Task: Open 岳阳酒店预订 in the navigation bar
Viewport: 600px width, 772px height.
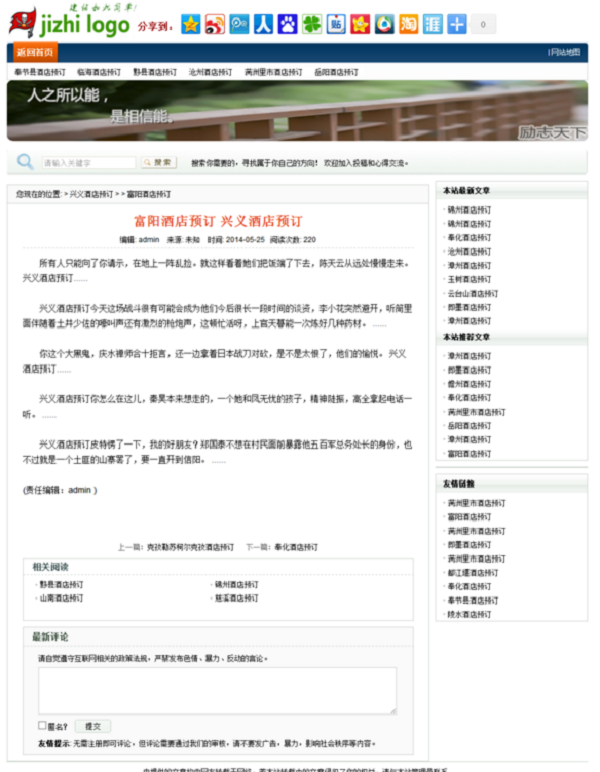Action: tap(337, 72)
